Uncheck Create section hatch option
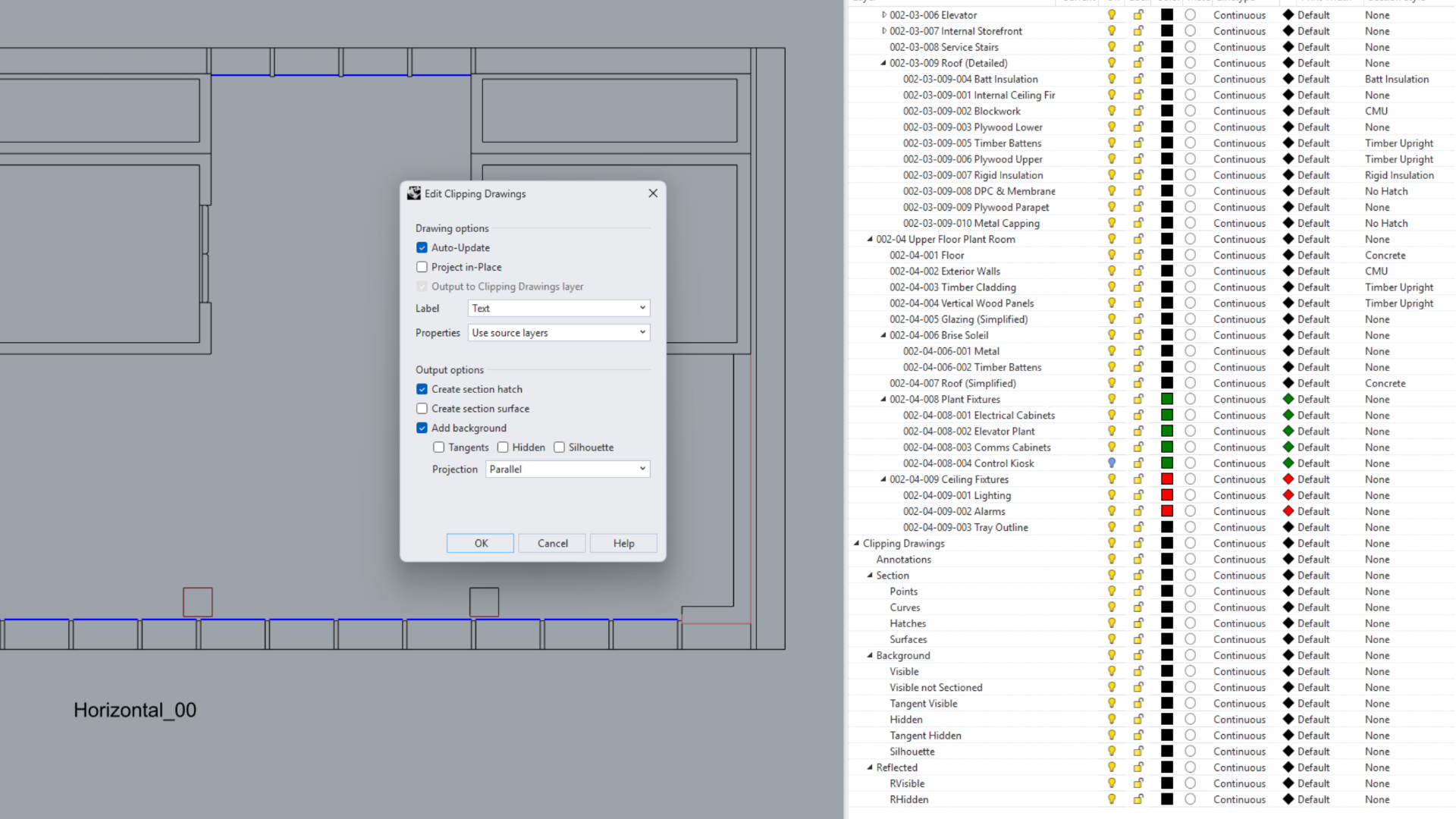This screenshot has height=819, width=1456. pos(422,390)
